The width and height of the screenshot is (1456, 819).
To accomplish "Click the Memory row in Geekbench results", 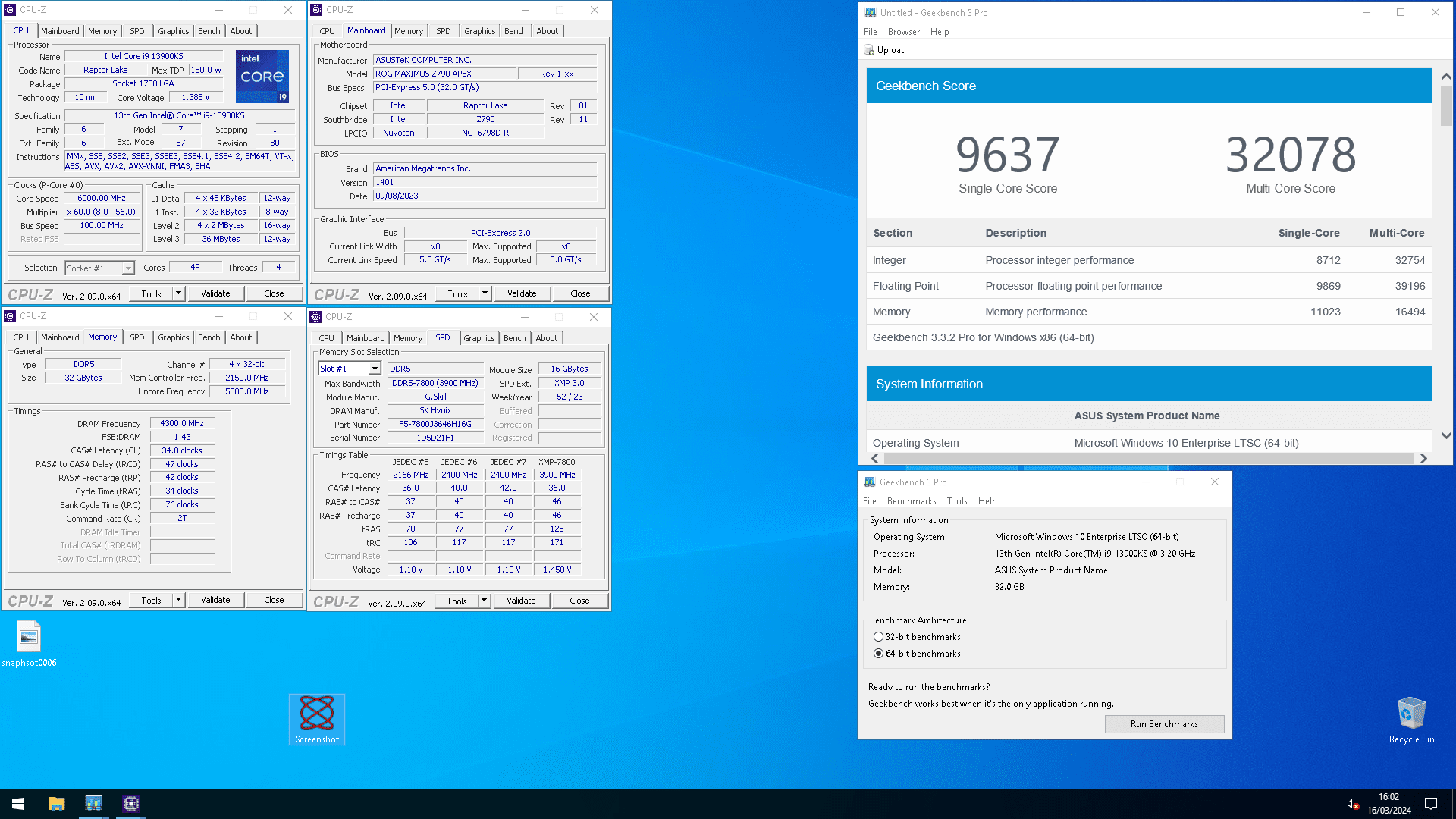I will (x=1148, y=312).
